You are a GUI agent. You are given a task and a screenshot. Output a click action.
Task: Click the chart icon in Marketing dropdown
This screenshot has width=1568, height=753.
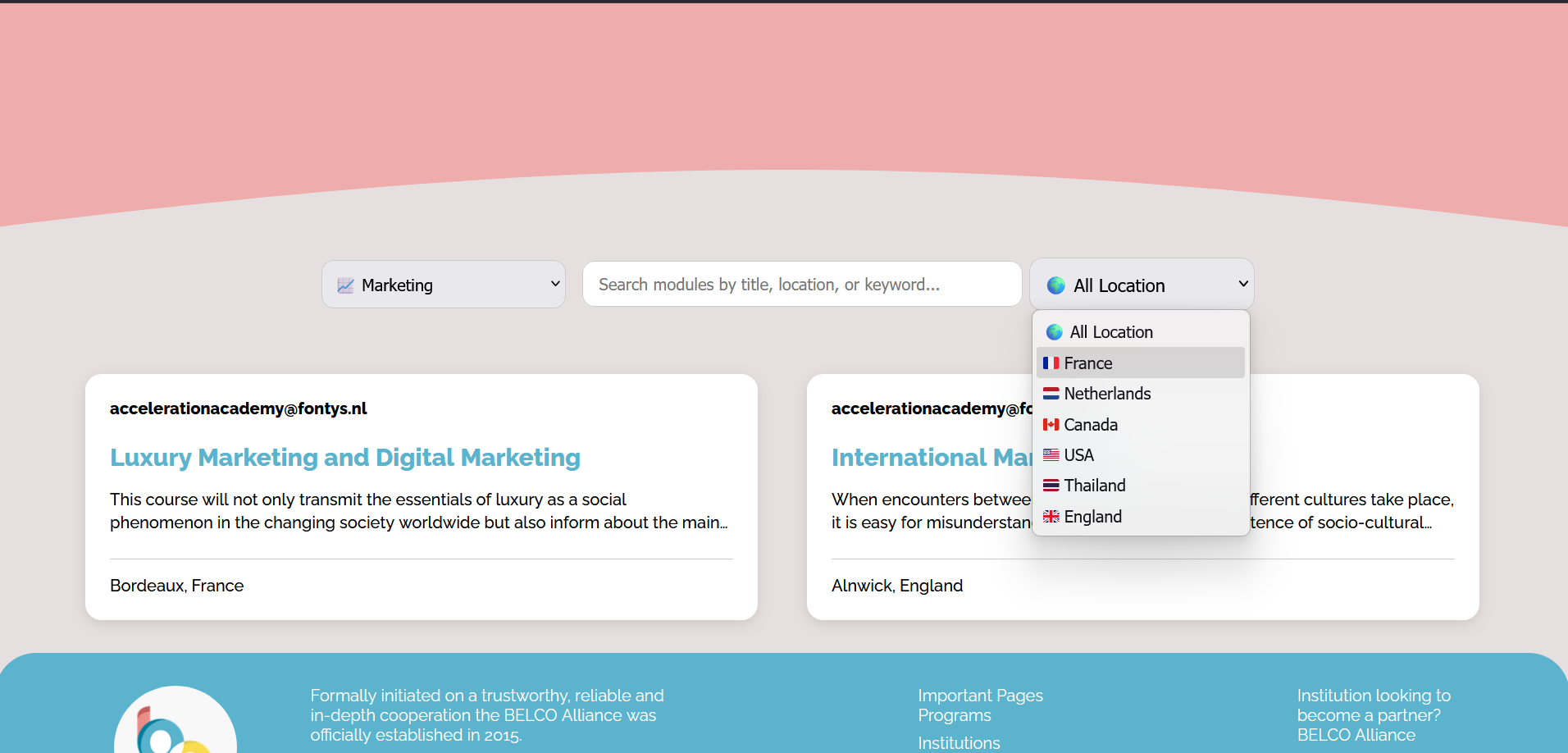tap(345, 285)
